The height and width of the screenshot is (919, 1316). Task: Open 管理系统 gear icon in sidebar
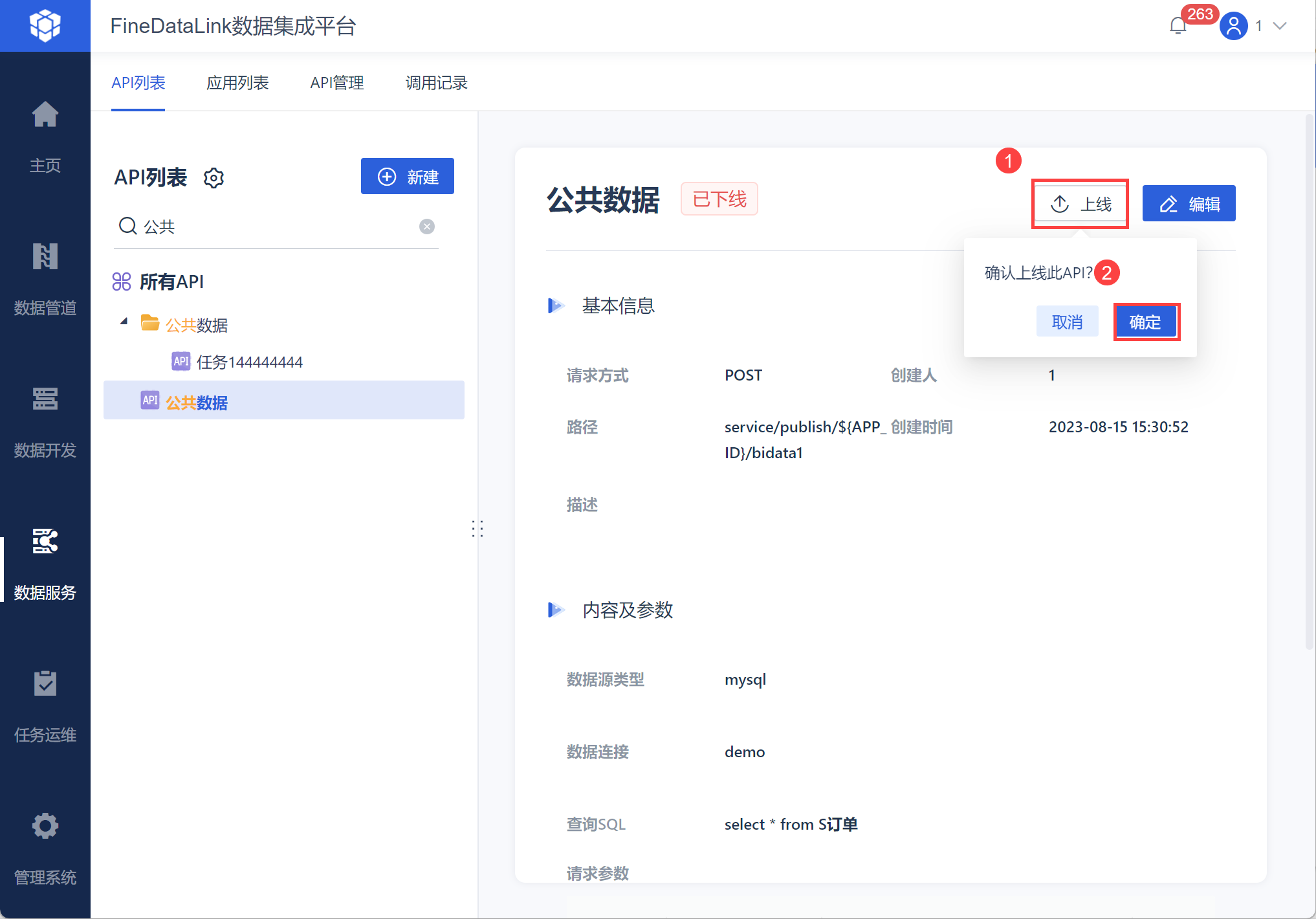point(45,826)
